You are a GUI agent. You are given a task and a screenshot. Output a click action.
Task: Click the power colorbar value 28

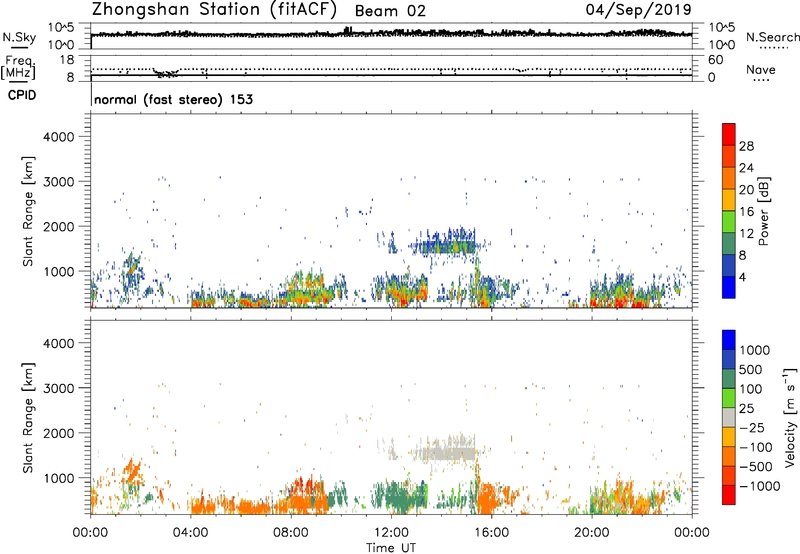pyautogui.click(x=746, y=146)
